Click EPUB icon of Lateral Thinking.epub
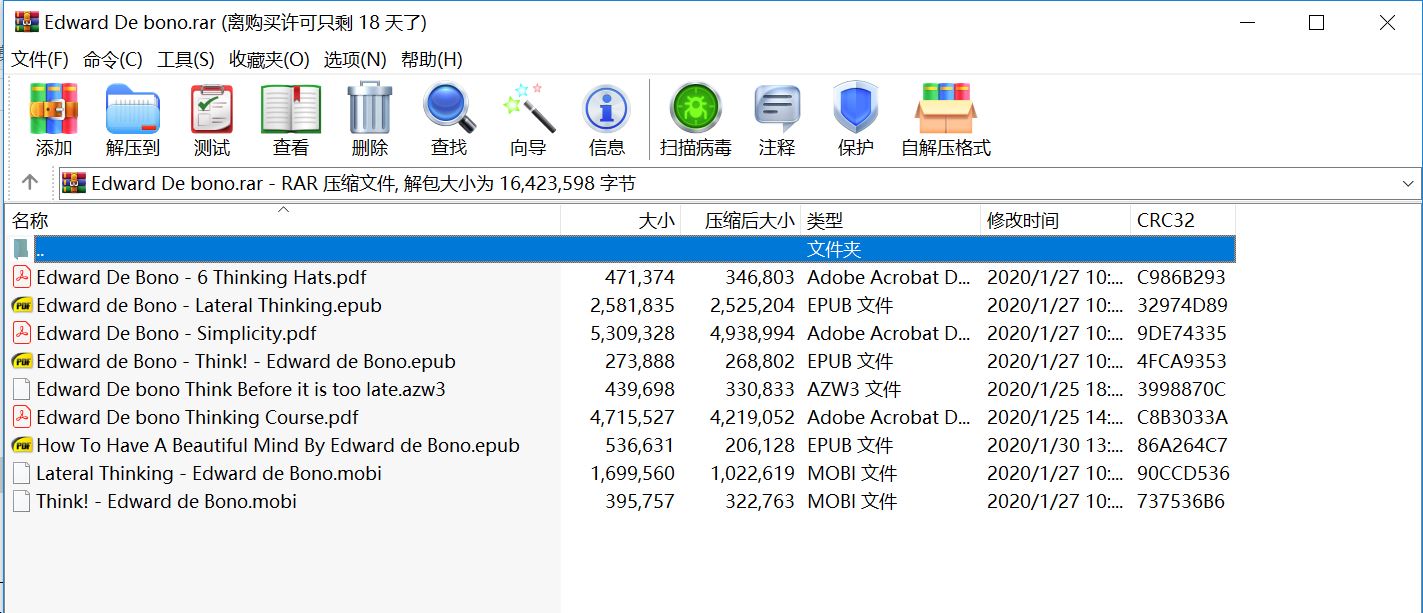This screenshot has width=1423, height=613. pyautogui.click(x=22, y=305)
